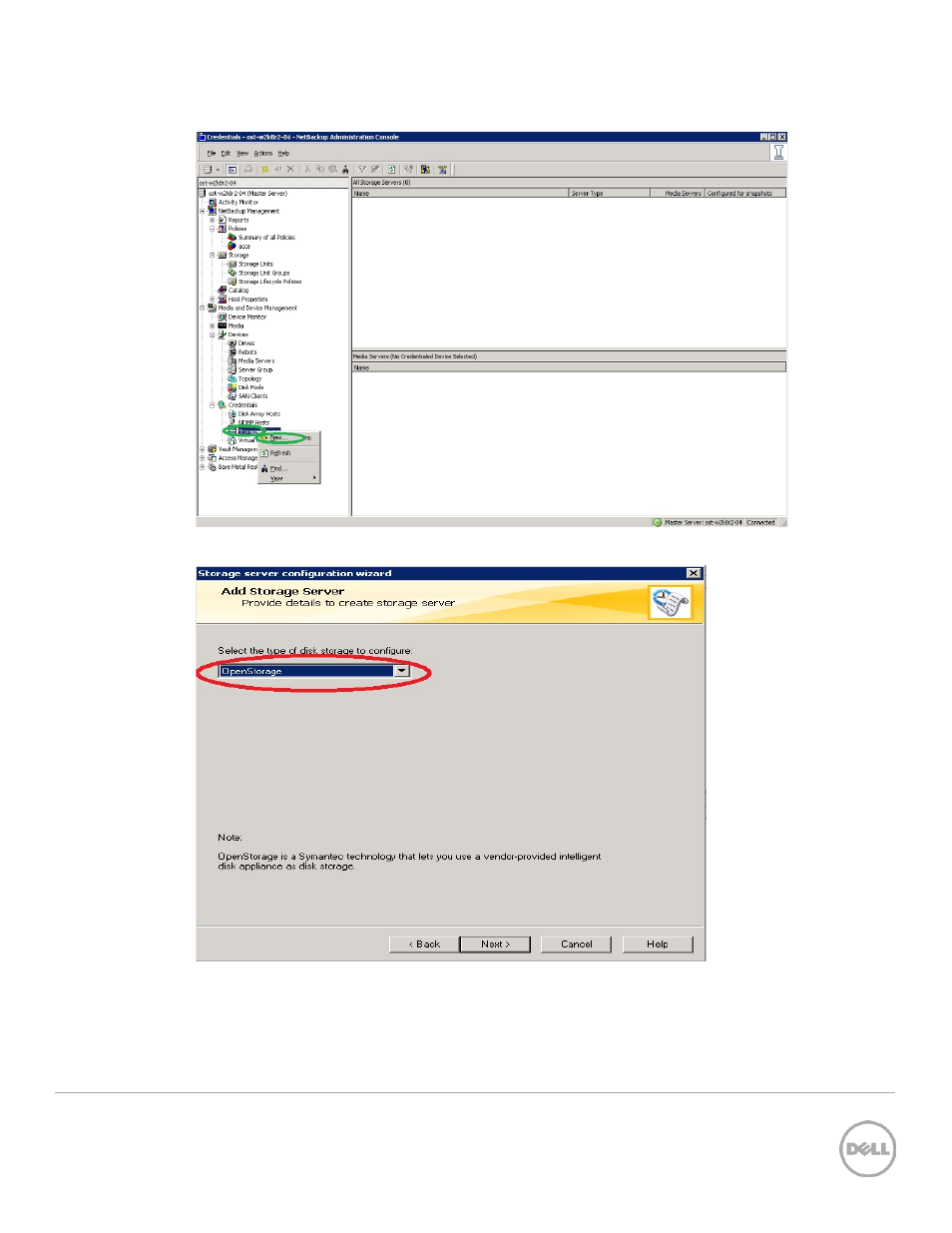952x1233 pixels.
Task: Click the "Master Server: ost-w2k8r2-04" status text
Action: [x=704, y=522]
